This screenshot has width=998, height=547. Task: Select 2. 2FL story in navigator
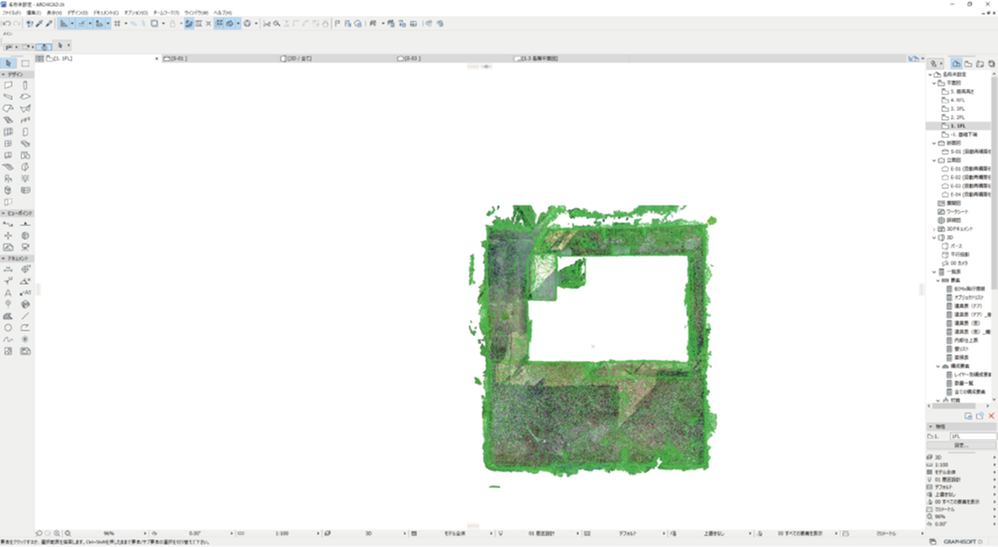957,117
